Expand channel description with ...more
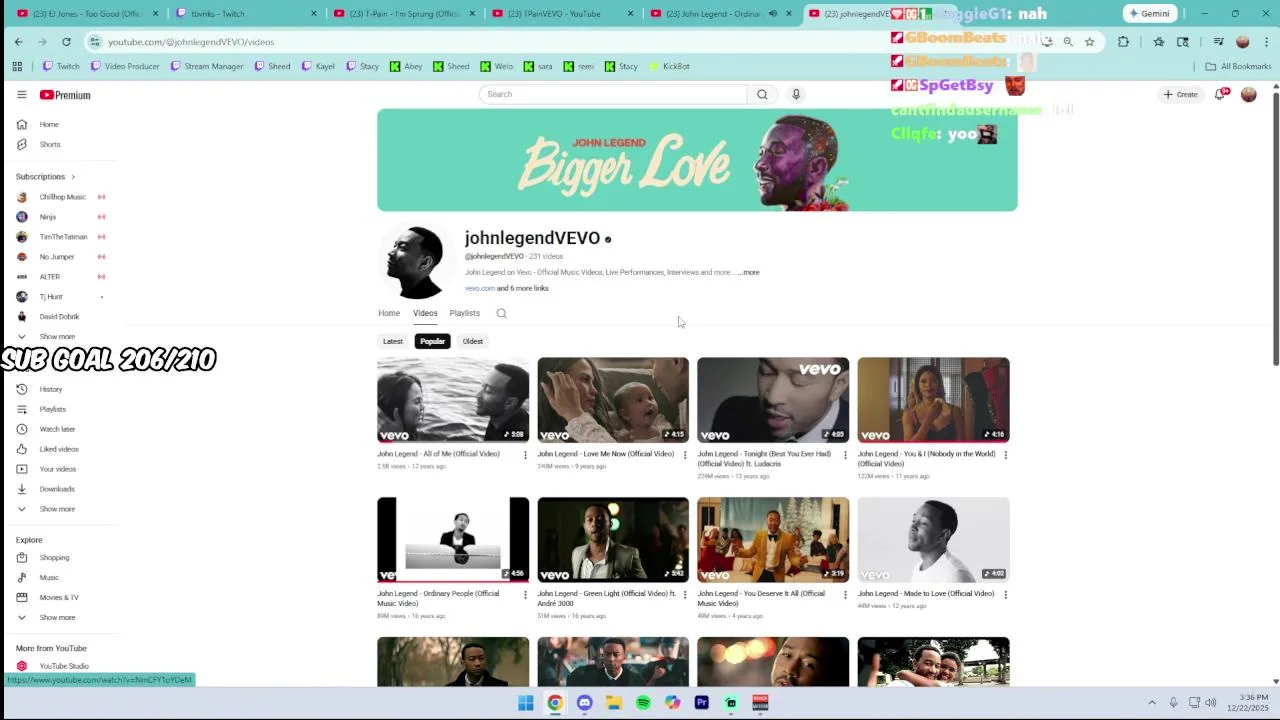Screen dimensions: 1280x720 click(749, 272)
